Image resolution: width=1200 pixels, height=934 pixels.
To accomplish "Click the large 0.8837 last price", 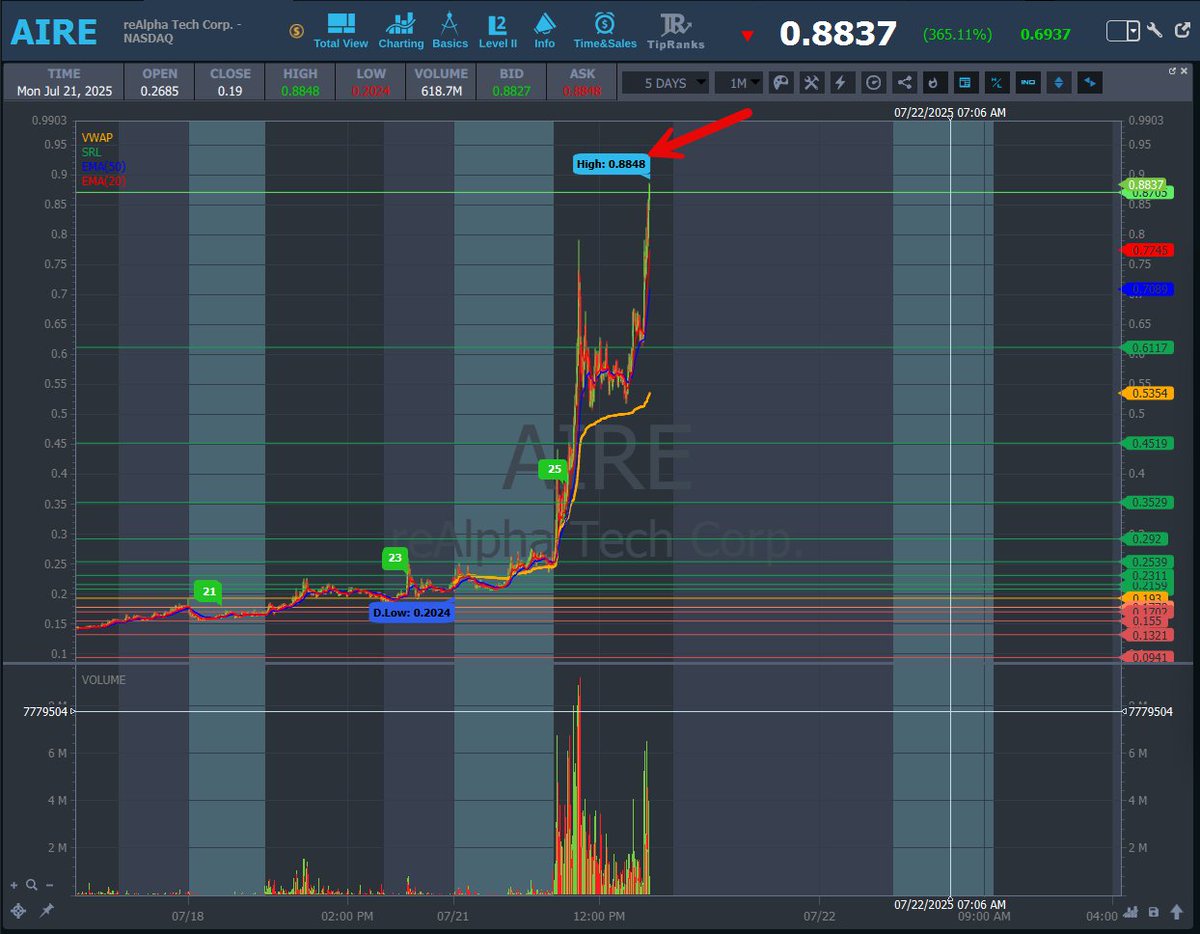I will (838, 34).
